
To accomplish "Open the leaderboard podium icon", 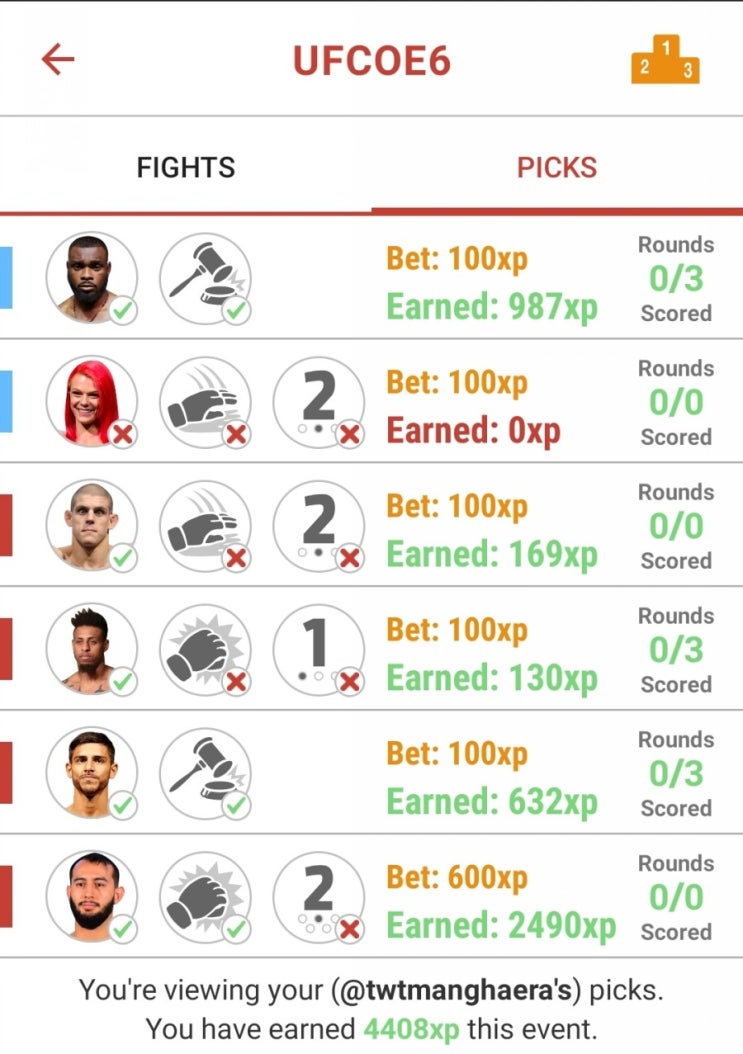I will 665,60.
